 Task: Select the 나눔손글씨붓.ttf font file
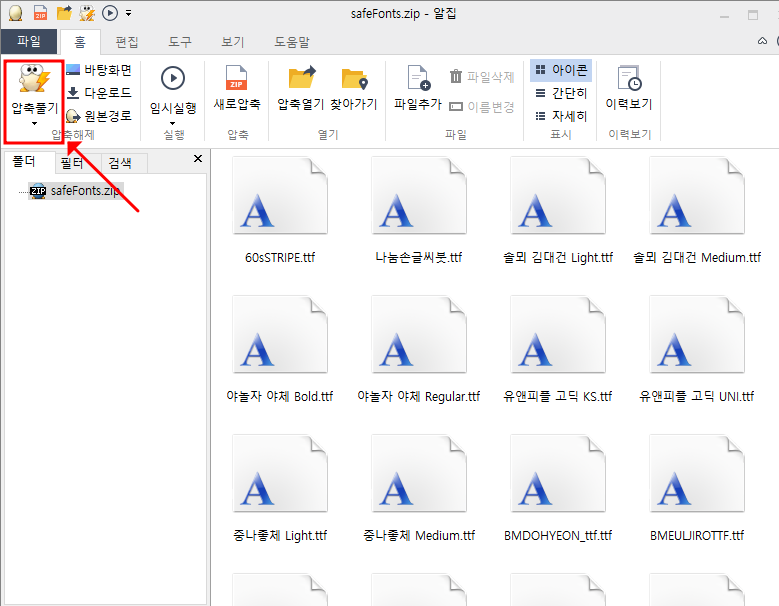point(419,211)
